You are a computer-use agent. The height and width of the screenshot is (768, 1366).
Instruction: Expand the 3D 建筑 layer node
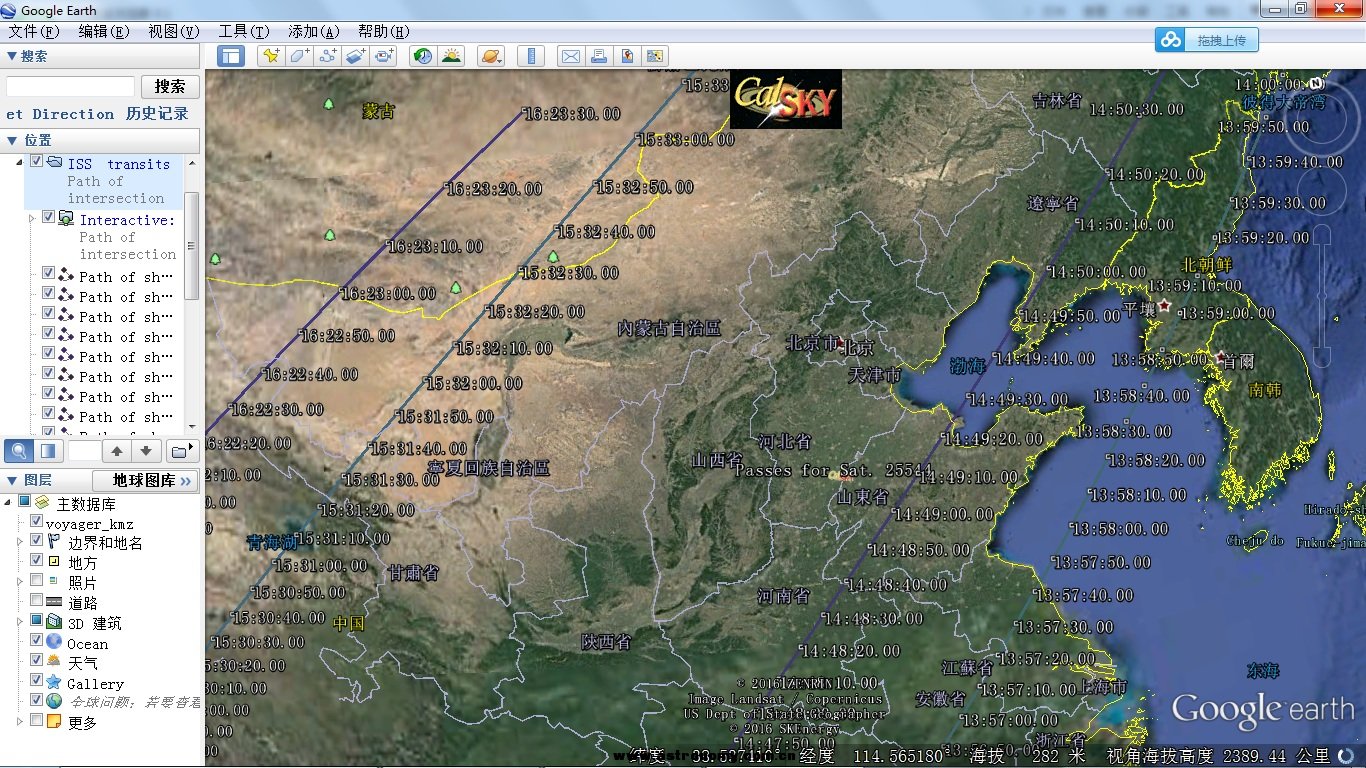pyautogui.click(x=20, y=621)
